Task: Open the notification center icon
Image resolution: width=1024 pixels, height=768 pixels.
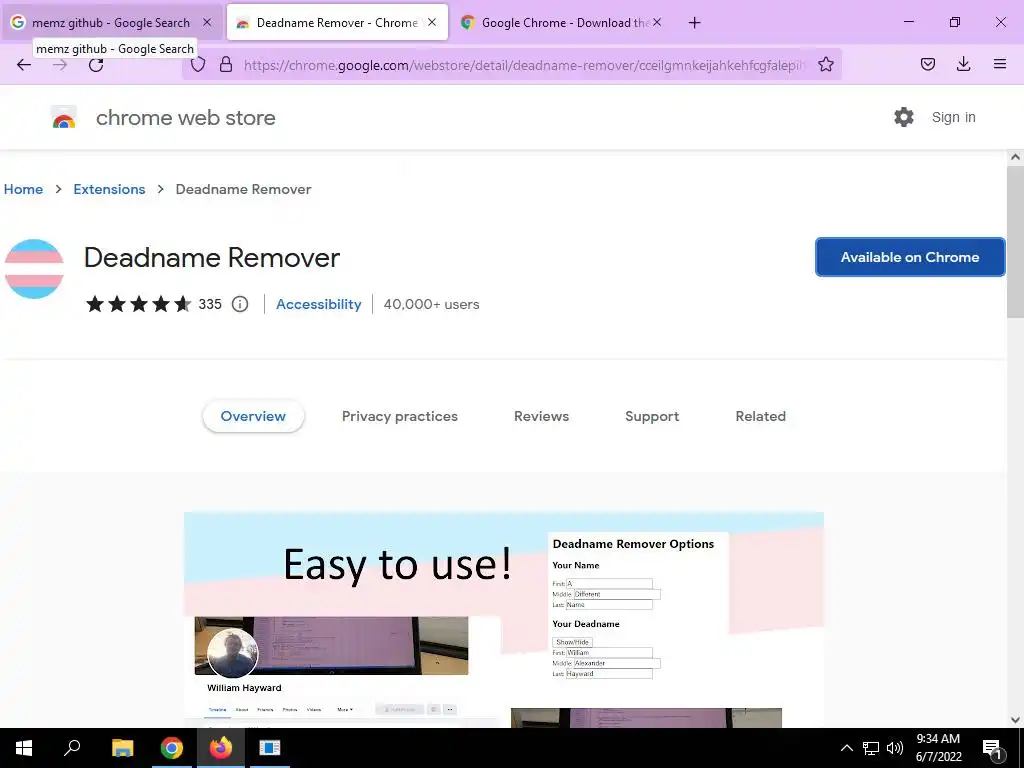Action: click(993, 748)
